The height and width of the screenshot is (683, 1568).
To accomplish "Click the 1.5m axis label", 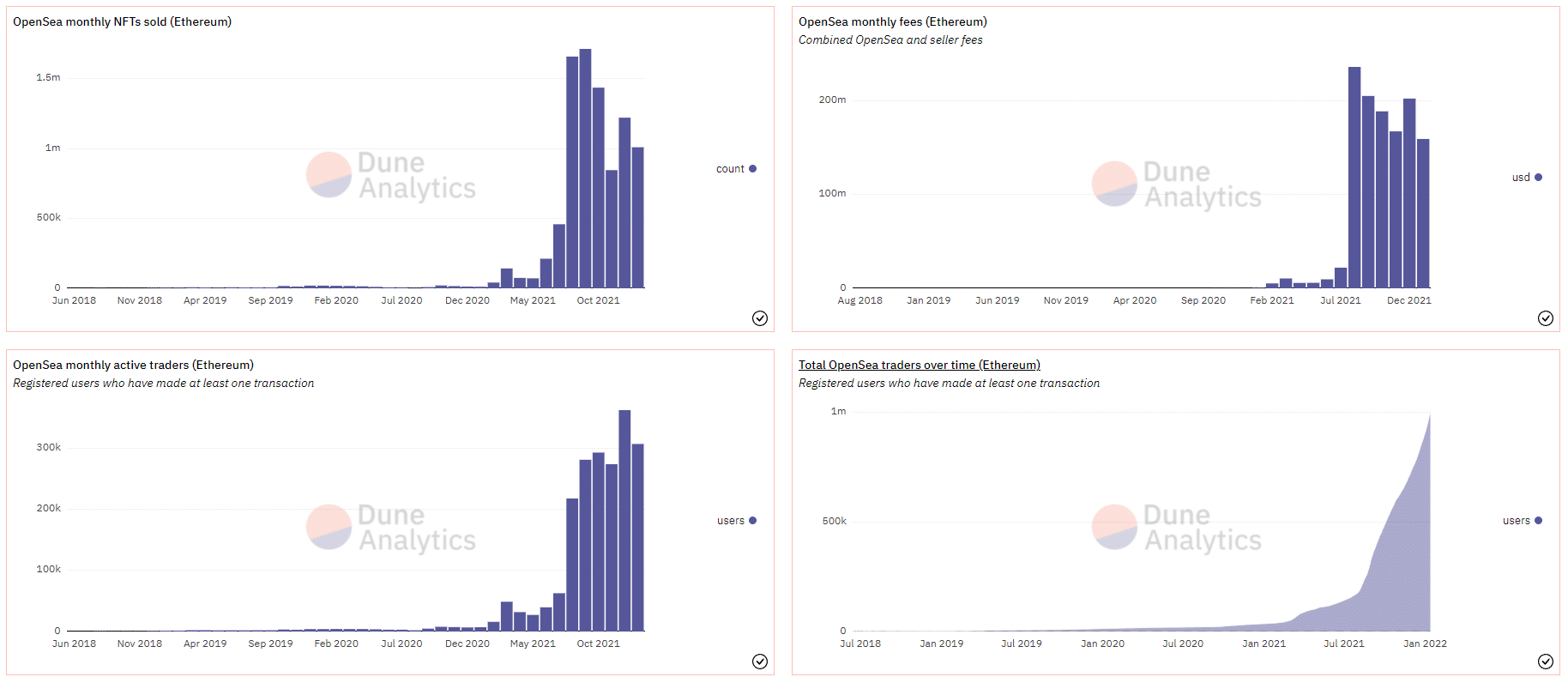I will 48,77.
